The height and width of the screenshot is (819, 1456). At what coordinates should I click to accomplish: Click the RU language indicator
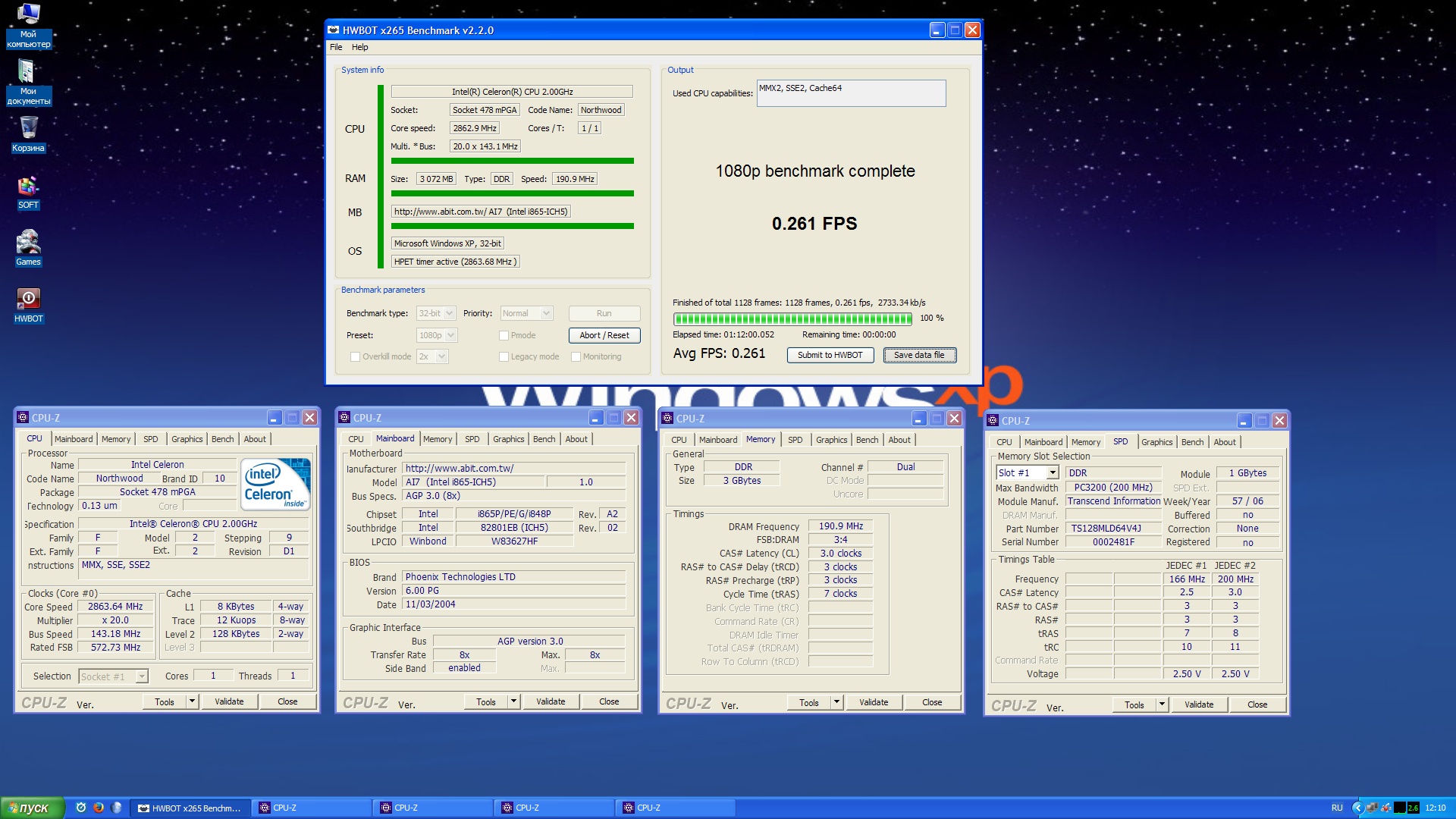click(1337, 808)
